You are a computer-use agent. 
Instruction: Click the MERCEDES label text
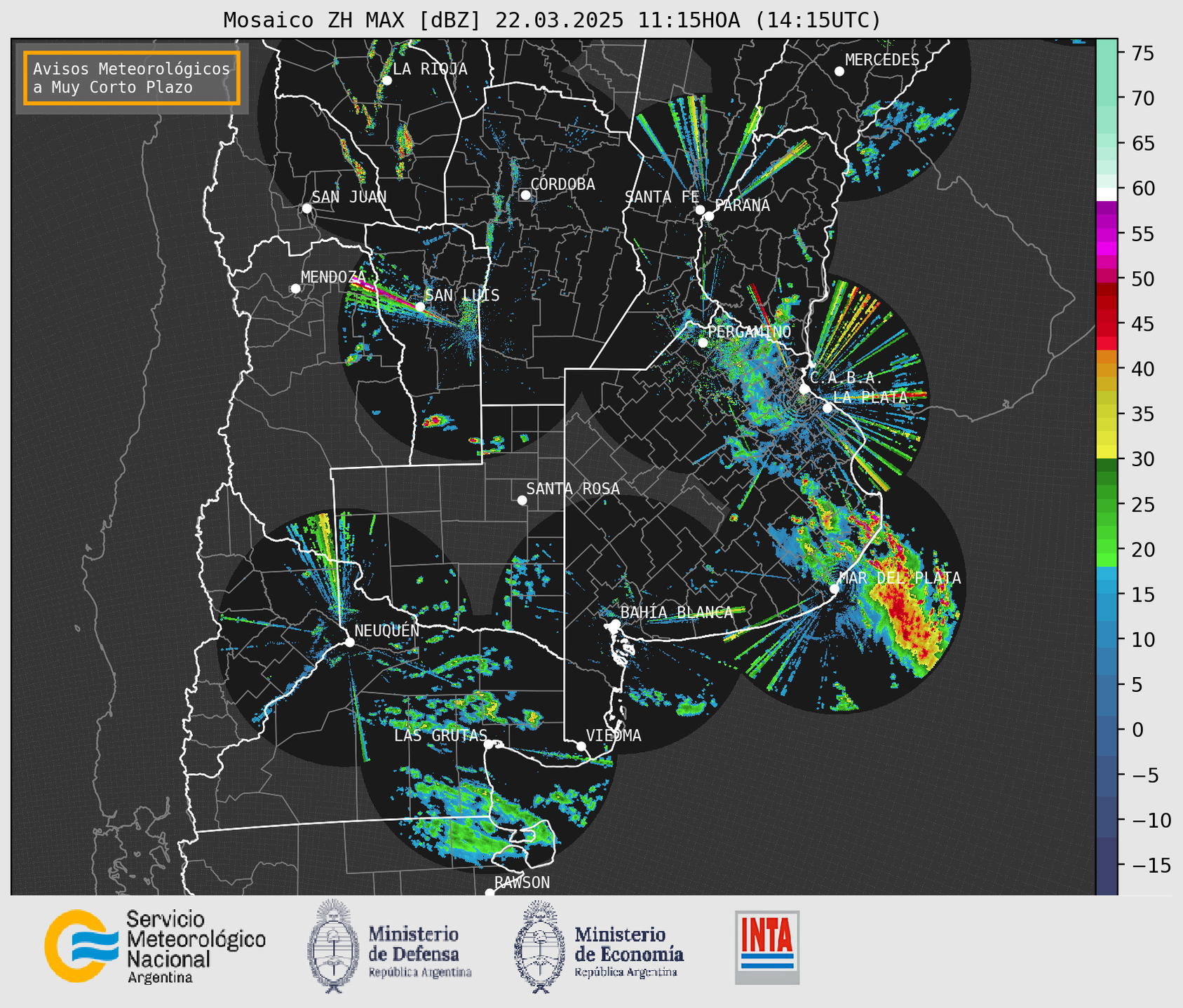[x=882, y=60]
